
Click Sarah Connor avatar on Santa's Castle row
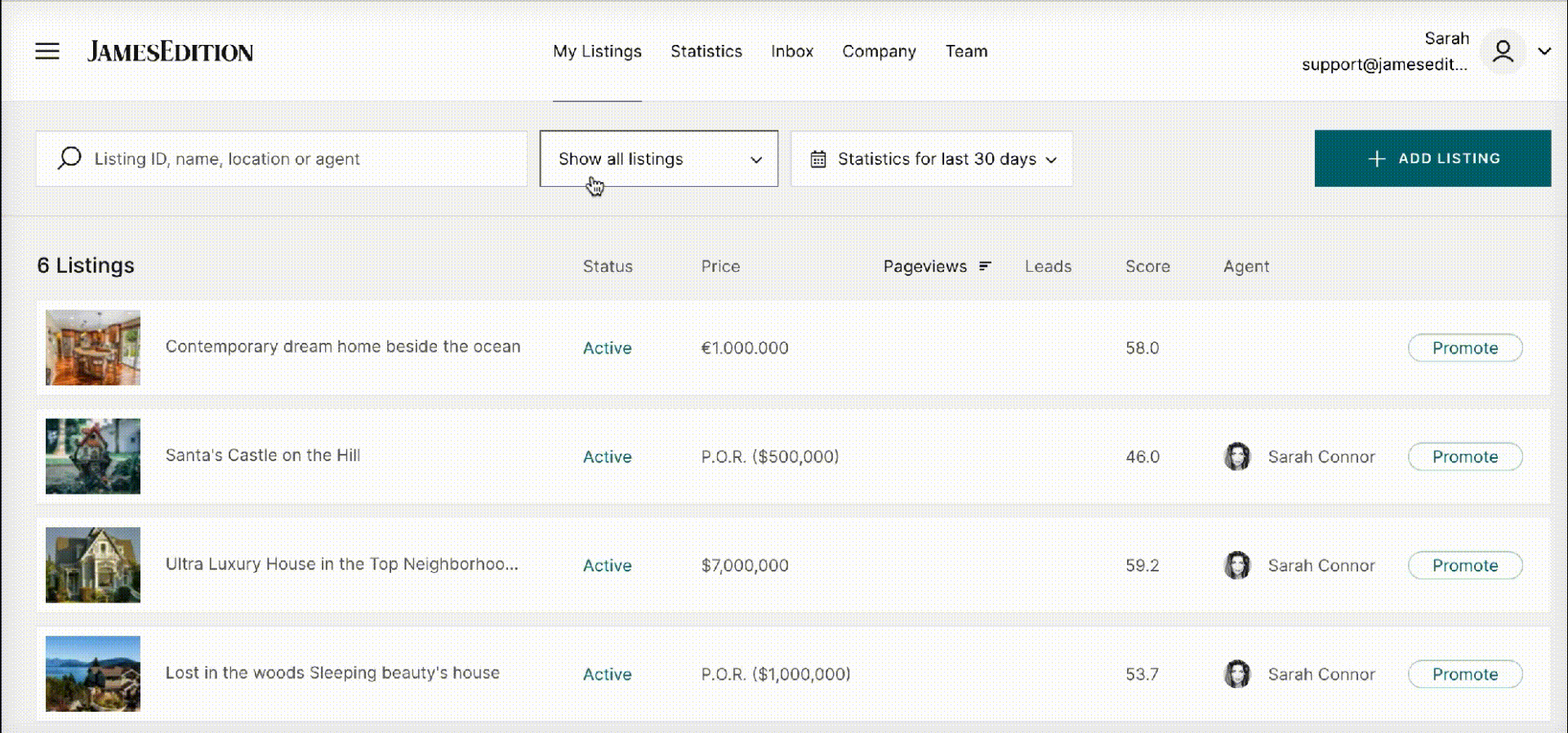pos(1237,456)
